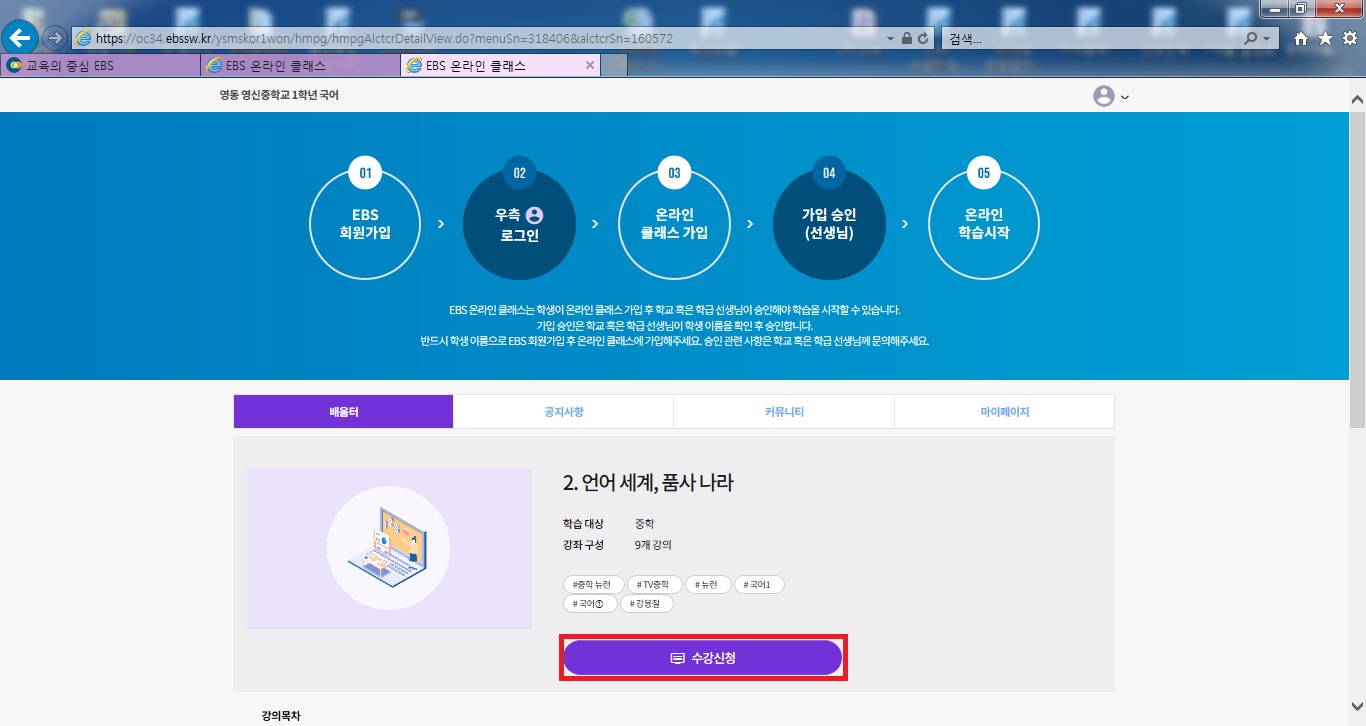1366x726 pixels.
Task: Click the #뉴런 tag
Action: point(708,584)
